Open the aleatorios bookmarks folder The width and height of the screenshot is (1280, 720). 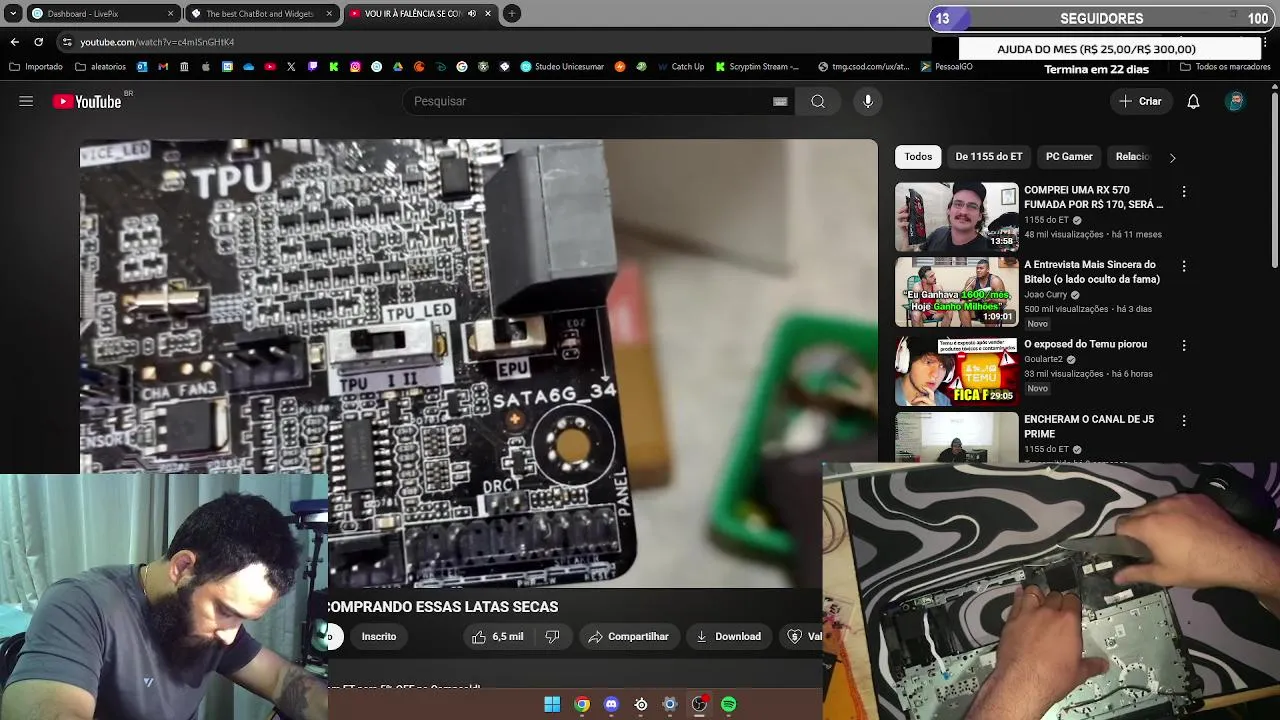point(100,67)
